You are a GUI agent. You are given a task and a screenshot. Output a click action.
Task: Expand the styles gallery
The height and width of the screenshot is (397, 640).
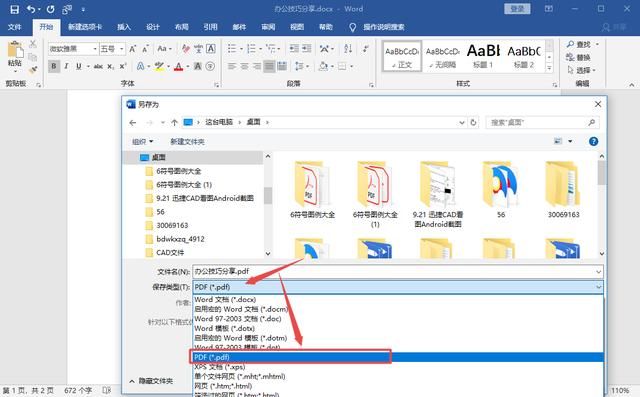pos(549,68)
